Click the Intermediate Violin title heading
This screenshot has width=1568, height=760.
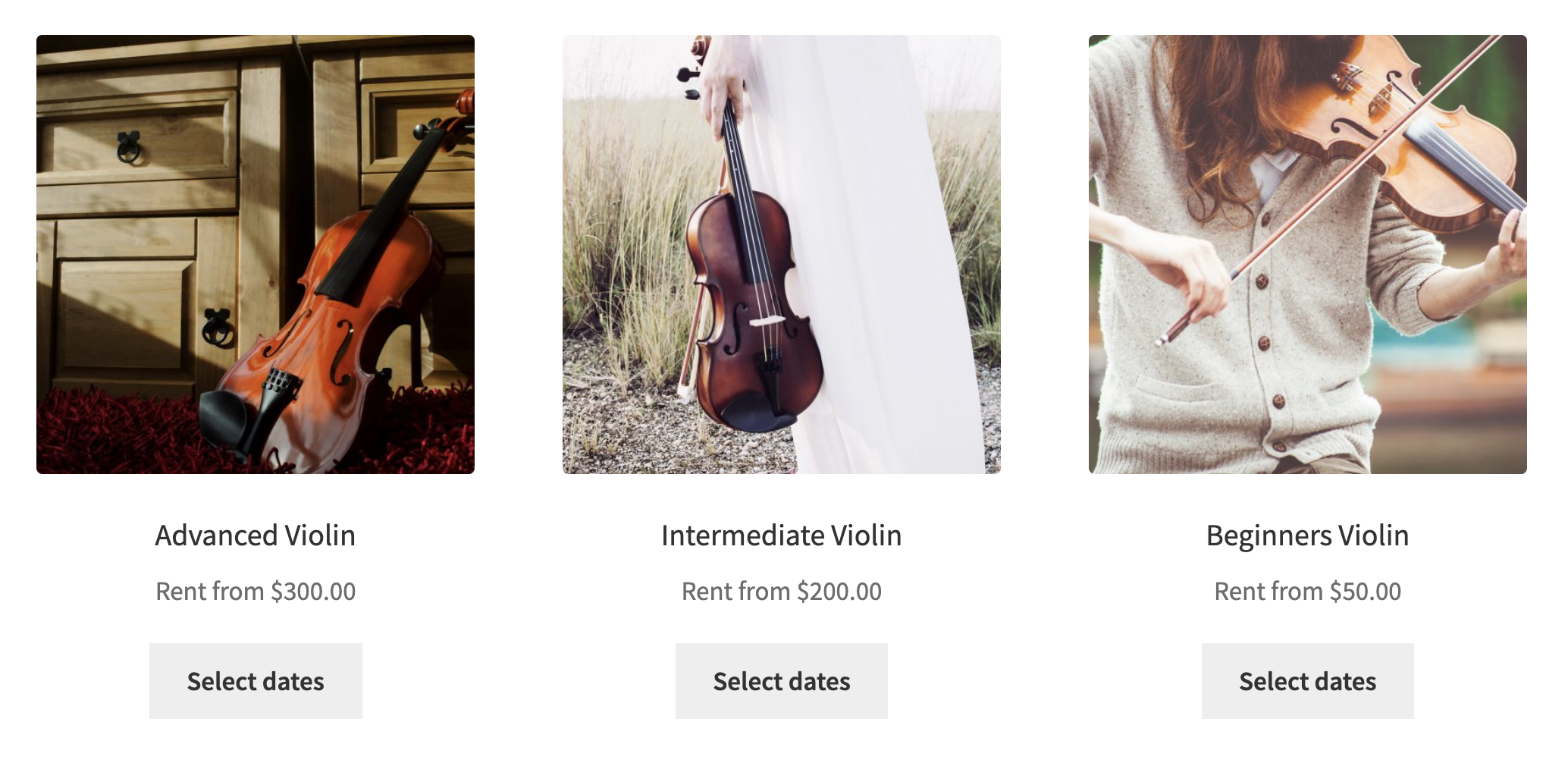coord(781,535)
